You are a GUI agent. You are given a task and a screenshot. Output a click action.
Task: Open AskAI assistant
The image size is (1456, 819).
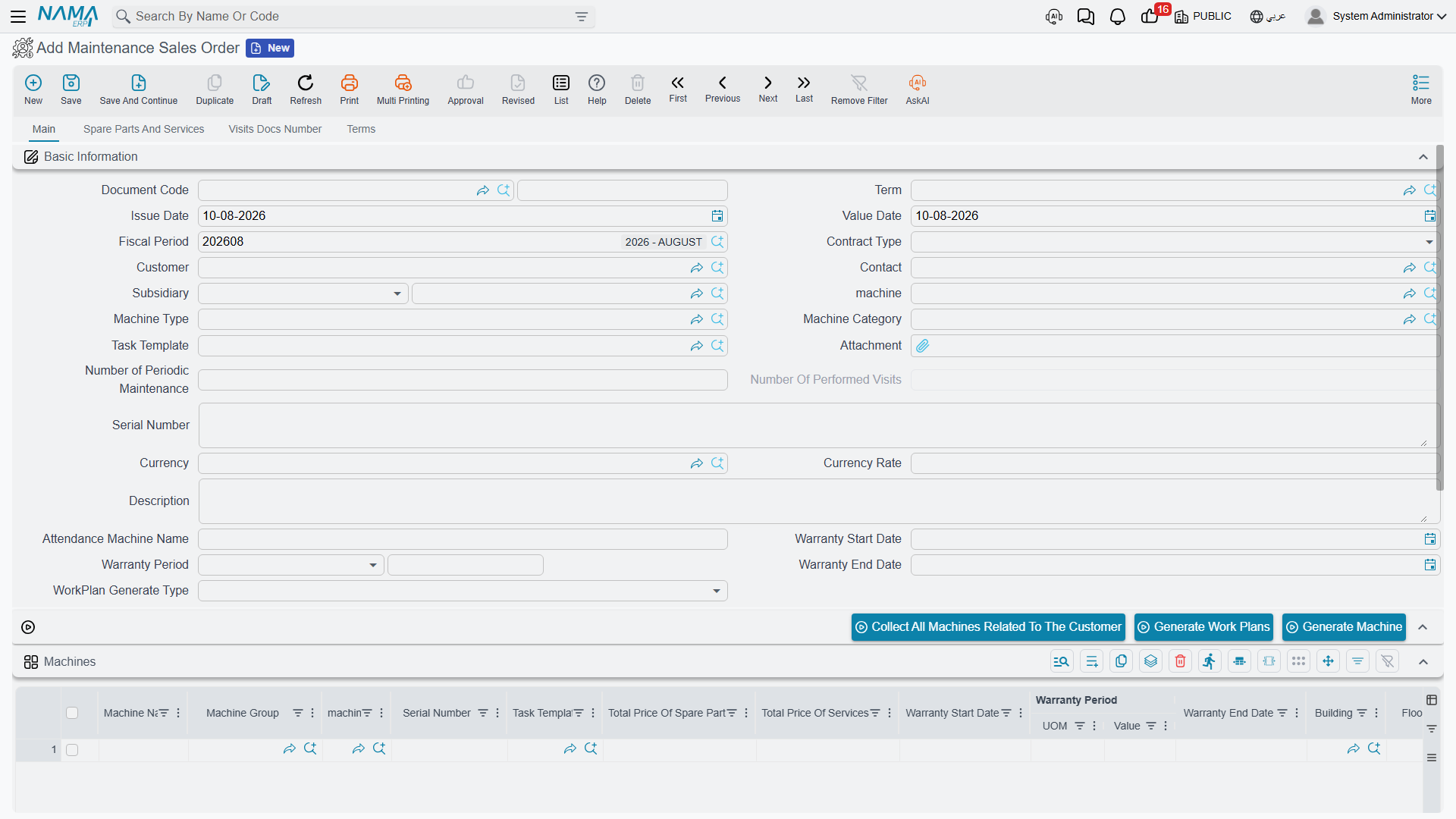pos(918,89)
